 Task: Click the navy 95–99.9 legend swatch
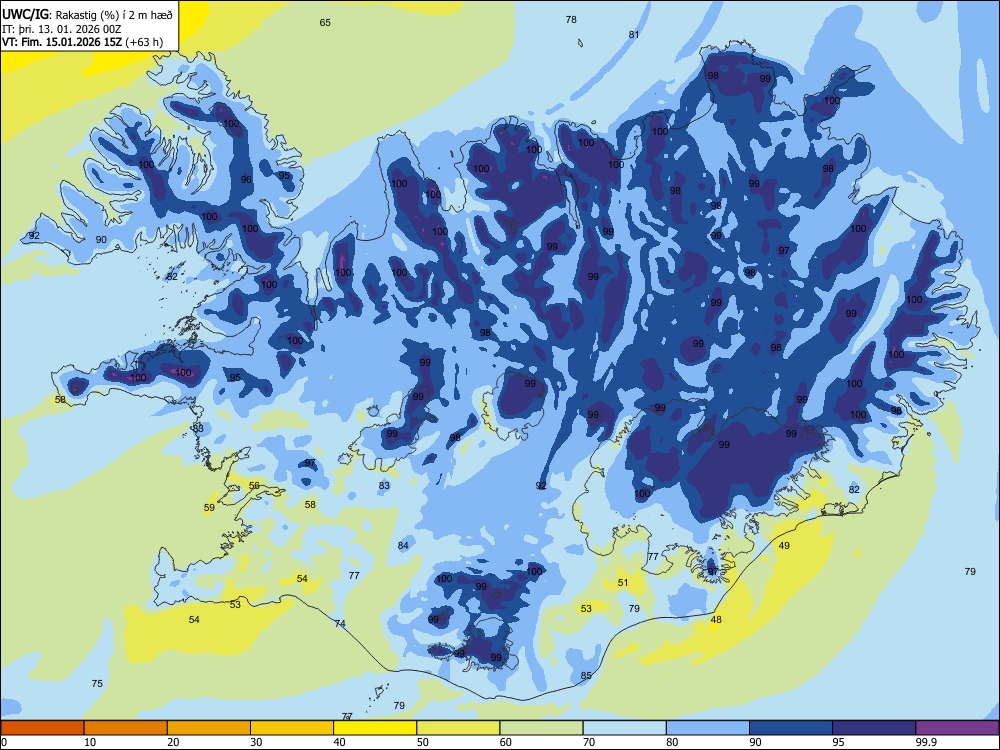874,728
